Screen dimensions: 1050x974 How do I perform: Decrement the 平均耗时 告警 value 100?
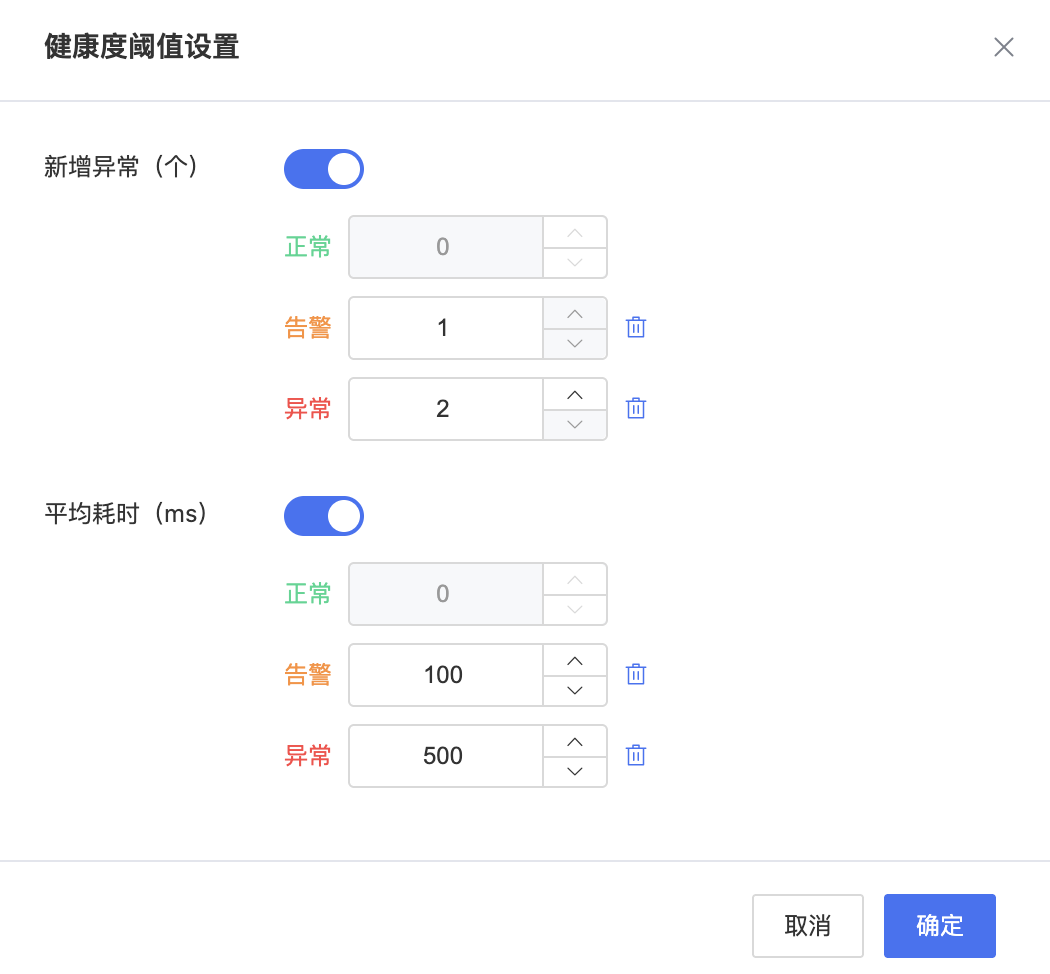pos(575,690)
